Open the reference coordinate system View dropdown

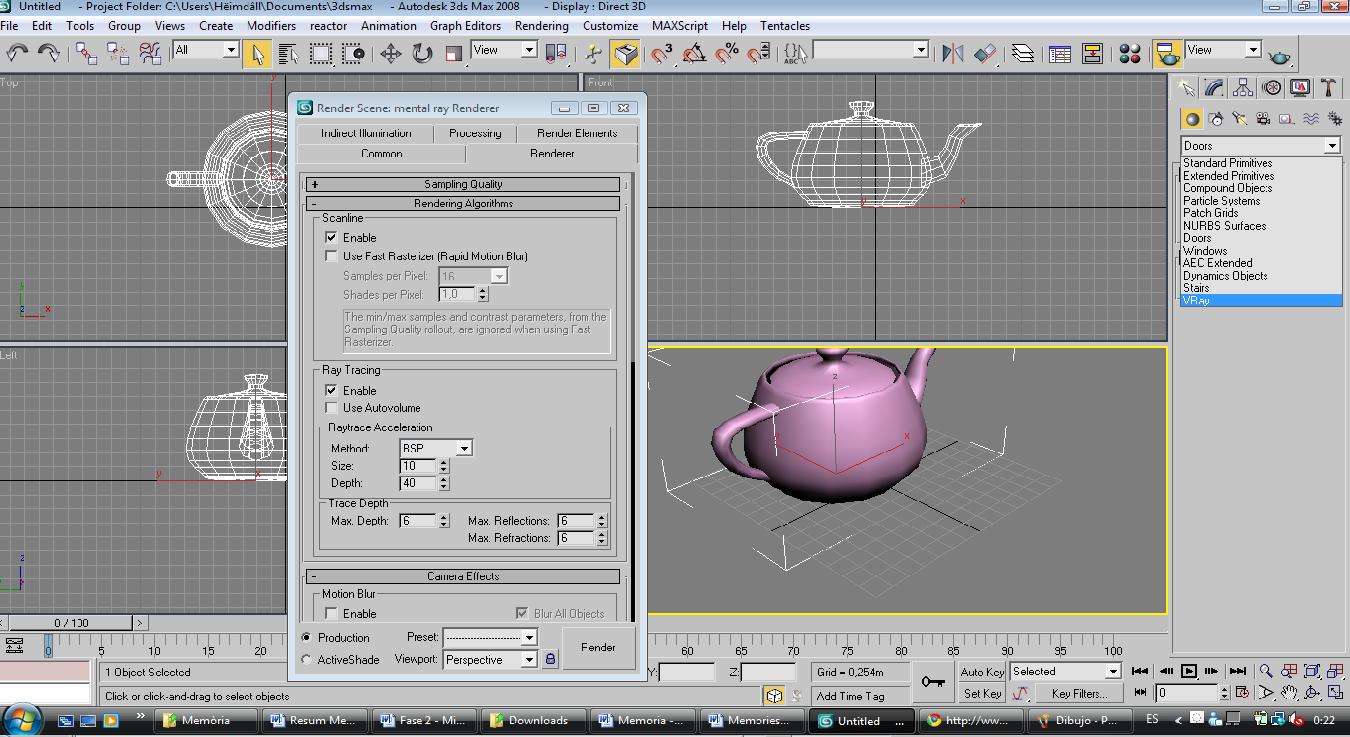505,50
